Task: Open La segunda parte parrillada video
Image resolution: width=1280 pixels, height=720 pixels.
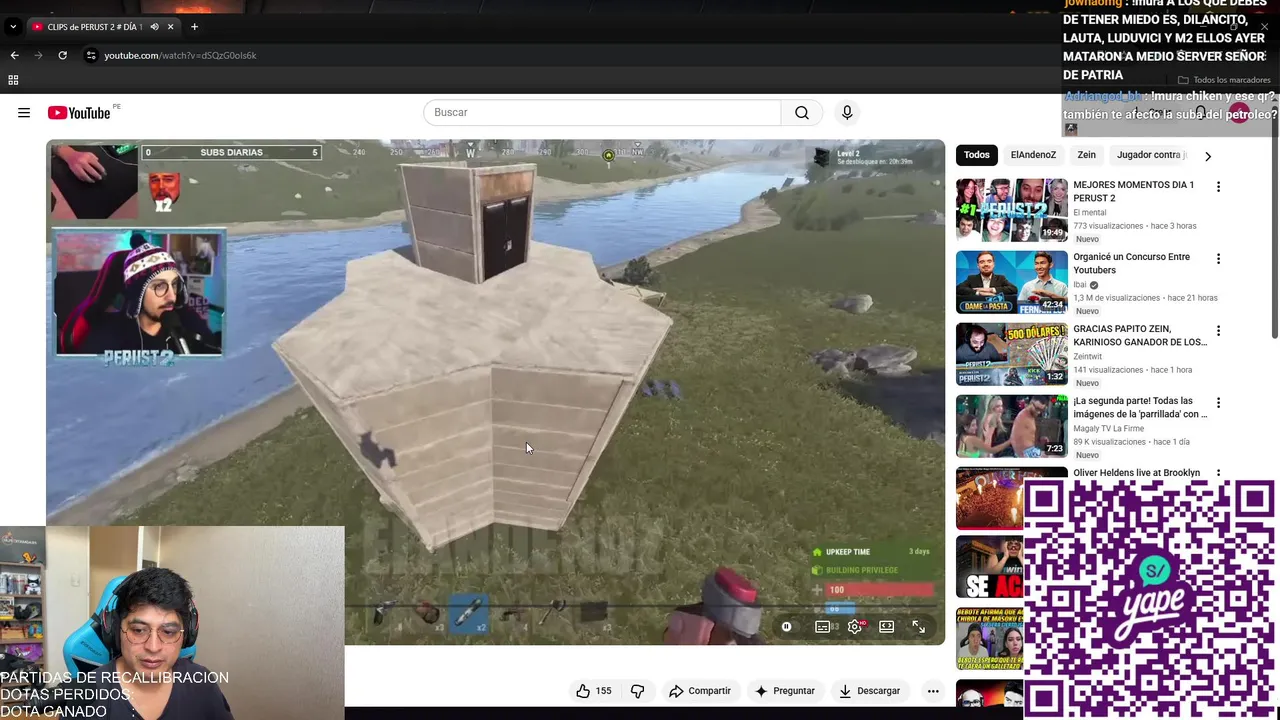Action: (1139, 408)
